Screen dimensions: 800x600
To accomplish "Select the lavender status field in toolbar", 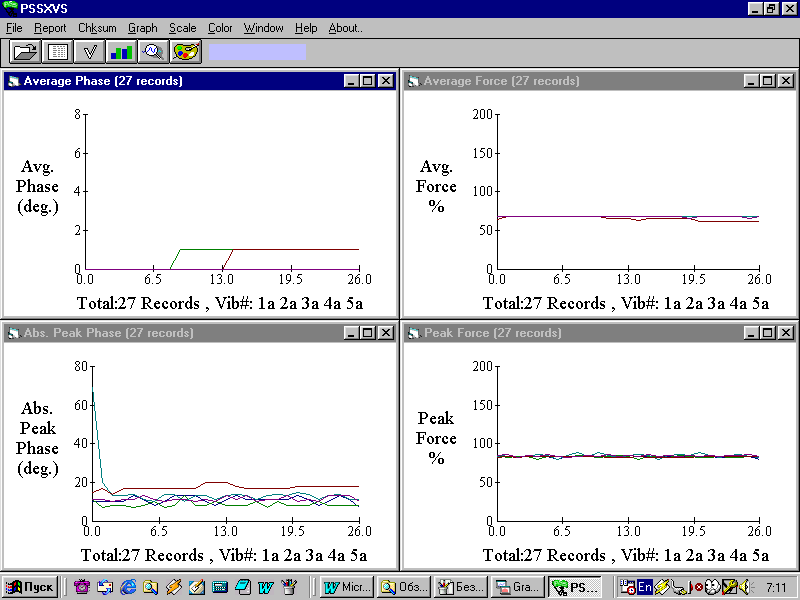I will point(257,52).
